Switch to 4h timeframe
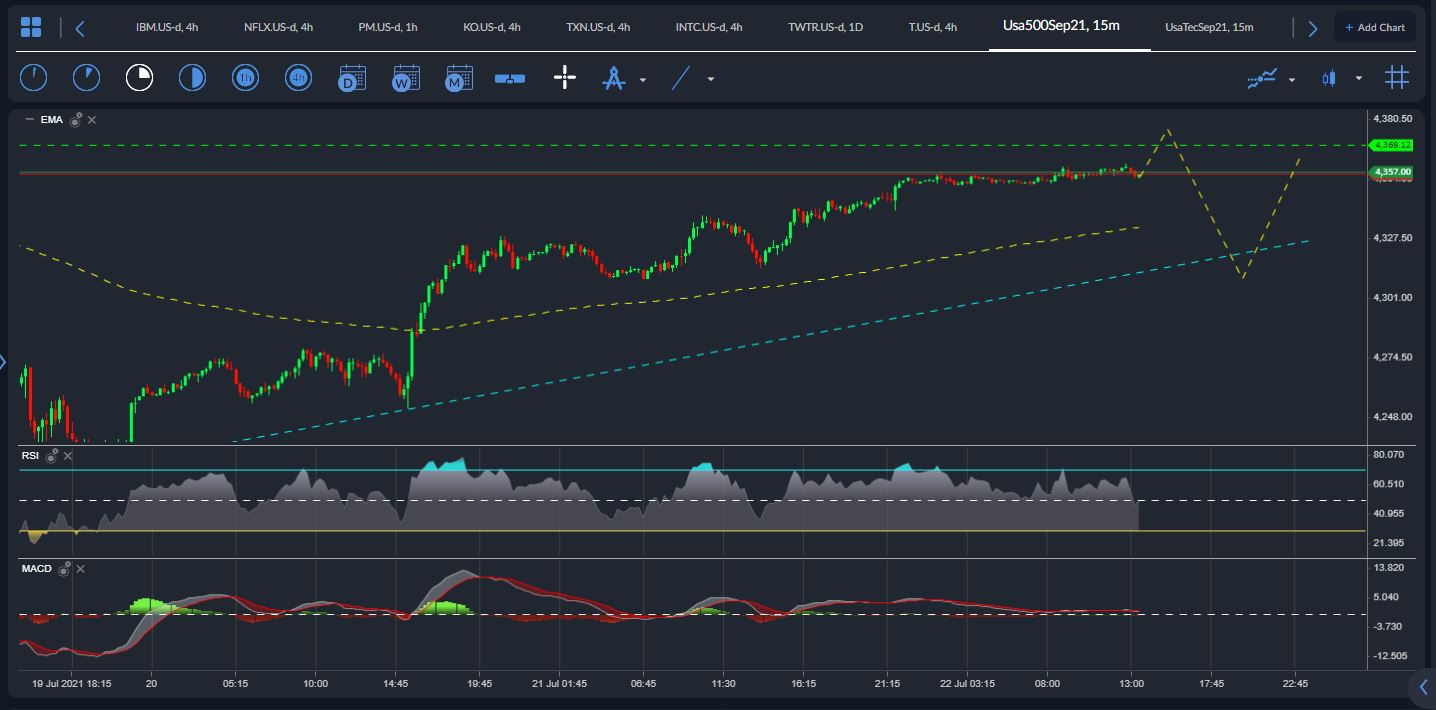 click(298, 77)
